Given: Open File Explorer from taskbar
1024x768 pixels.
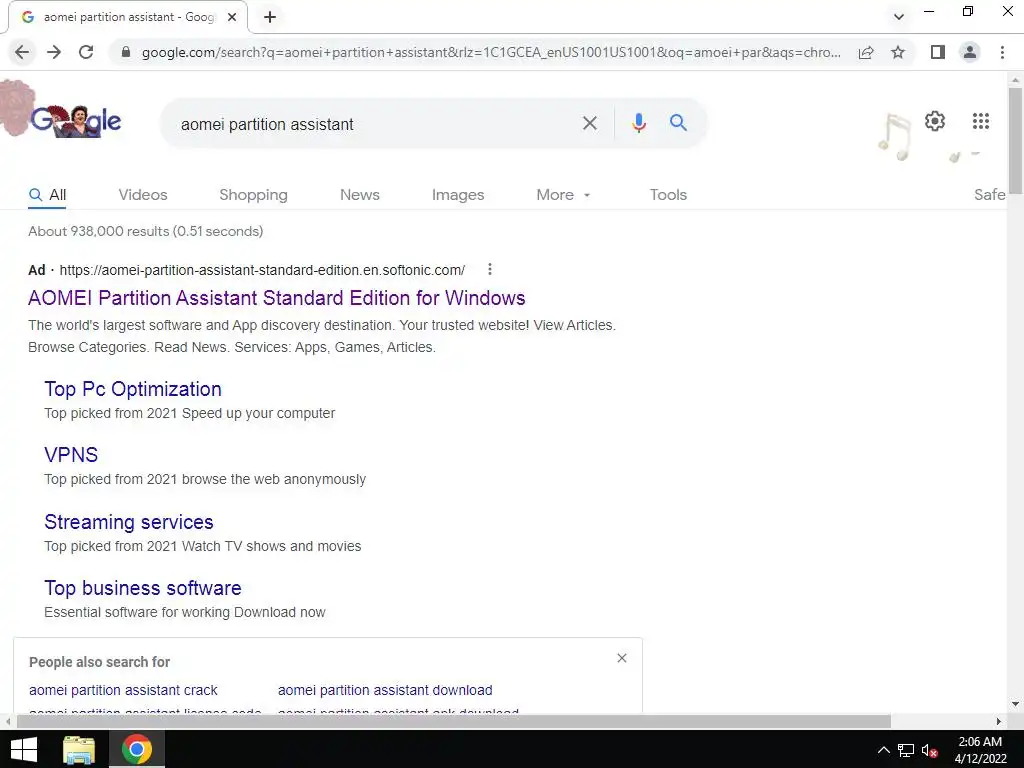Looking at the screenshot, I should [x=78, y=749].
